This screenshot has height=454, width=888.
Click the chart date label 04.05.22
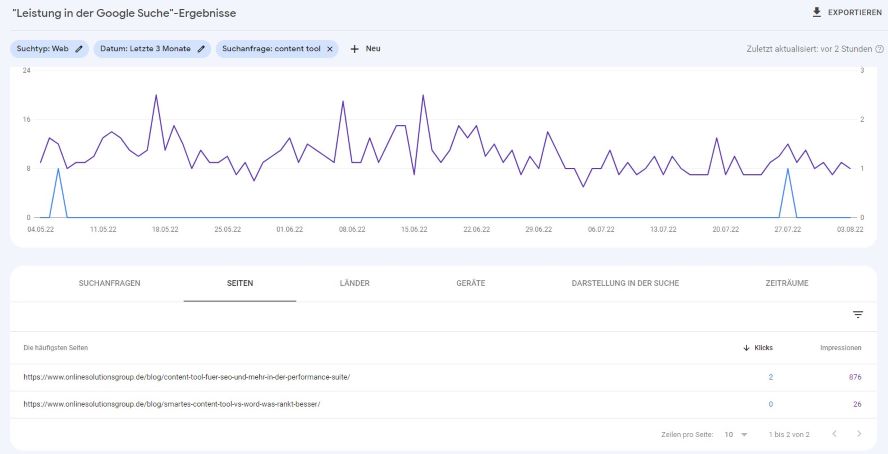coord(40,229)
